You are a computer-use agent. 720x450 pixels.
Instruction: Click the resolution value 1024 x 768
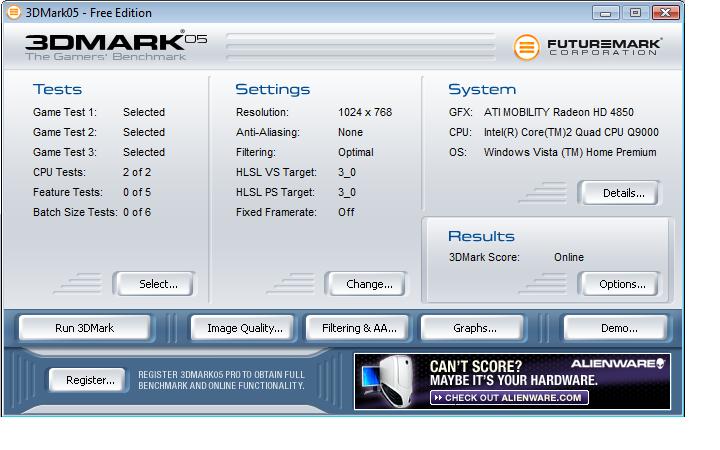click(x=365, y=112)
